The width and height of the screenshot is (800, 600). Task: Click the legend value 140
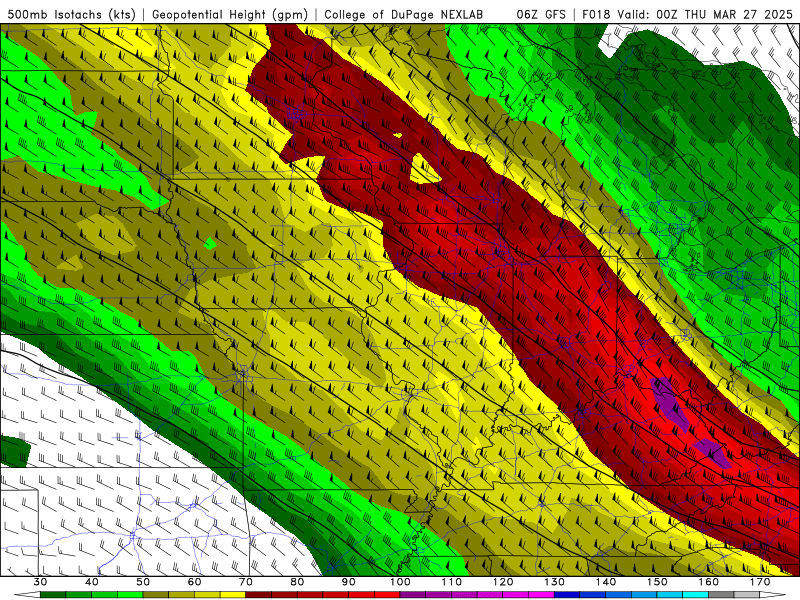[x=606, y=582]
